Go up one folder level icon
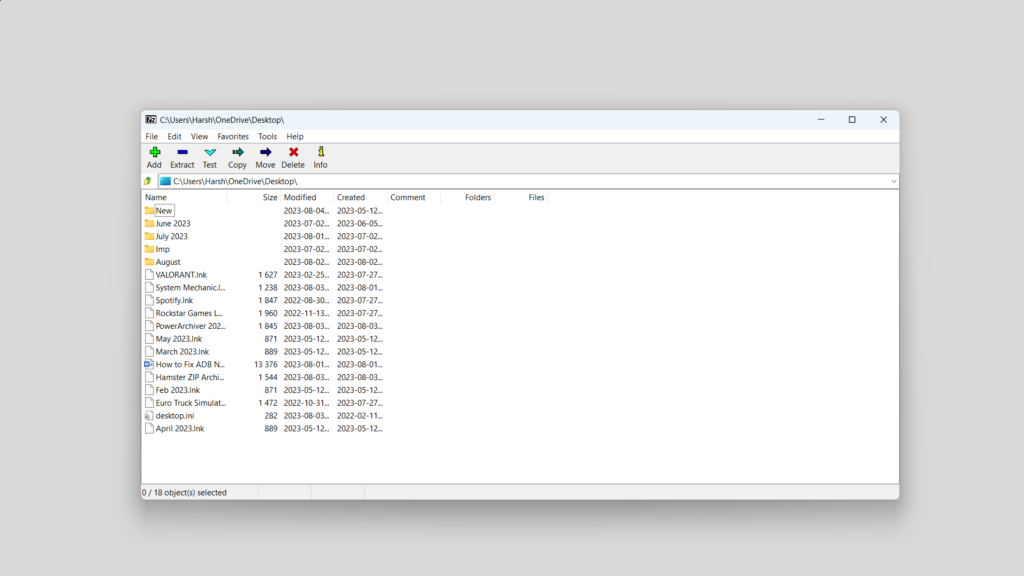Image resolution: width=1024 pixels, height=576 pixels. 148,181
